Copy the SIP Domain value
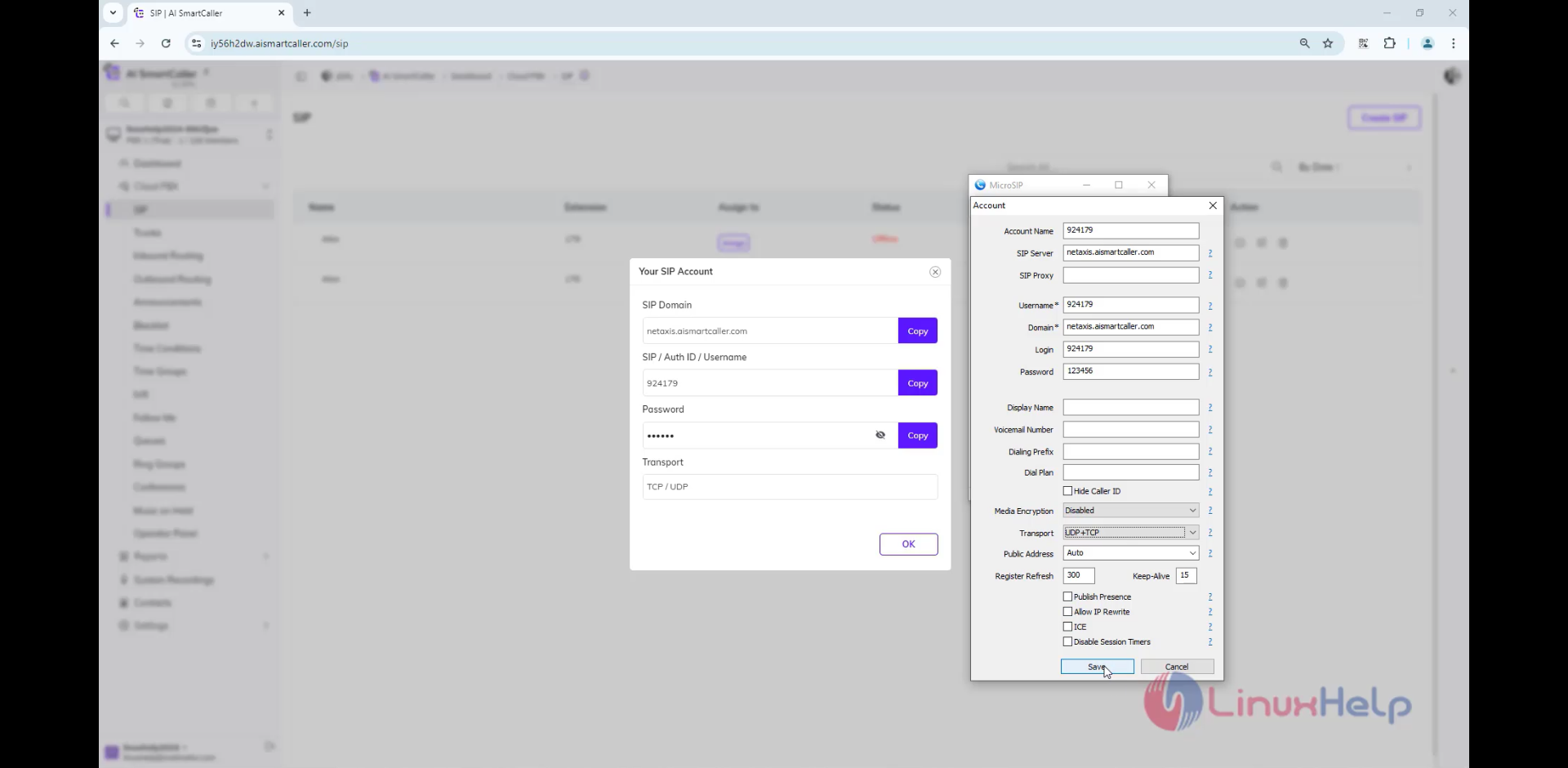The height and width of the screenshot is (768, 1568). click(917, 331)
